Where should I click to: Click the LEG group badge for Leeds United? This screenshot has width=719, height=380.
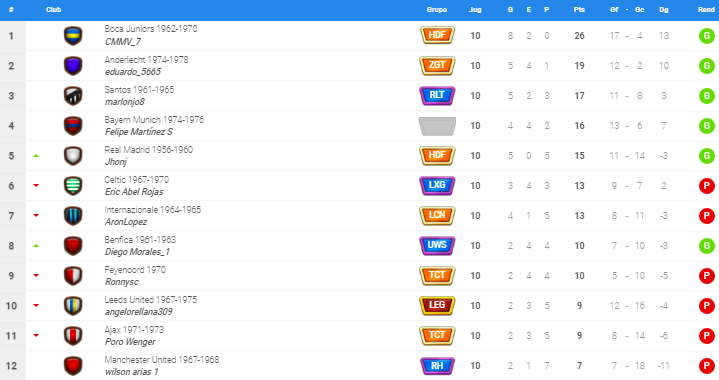(x=437, y=305)
